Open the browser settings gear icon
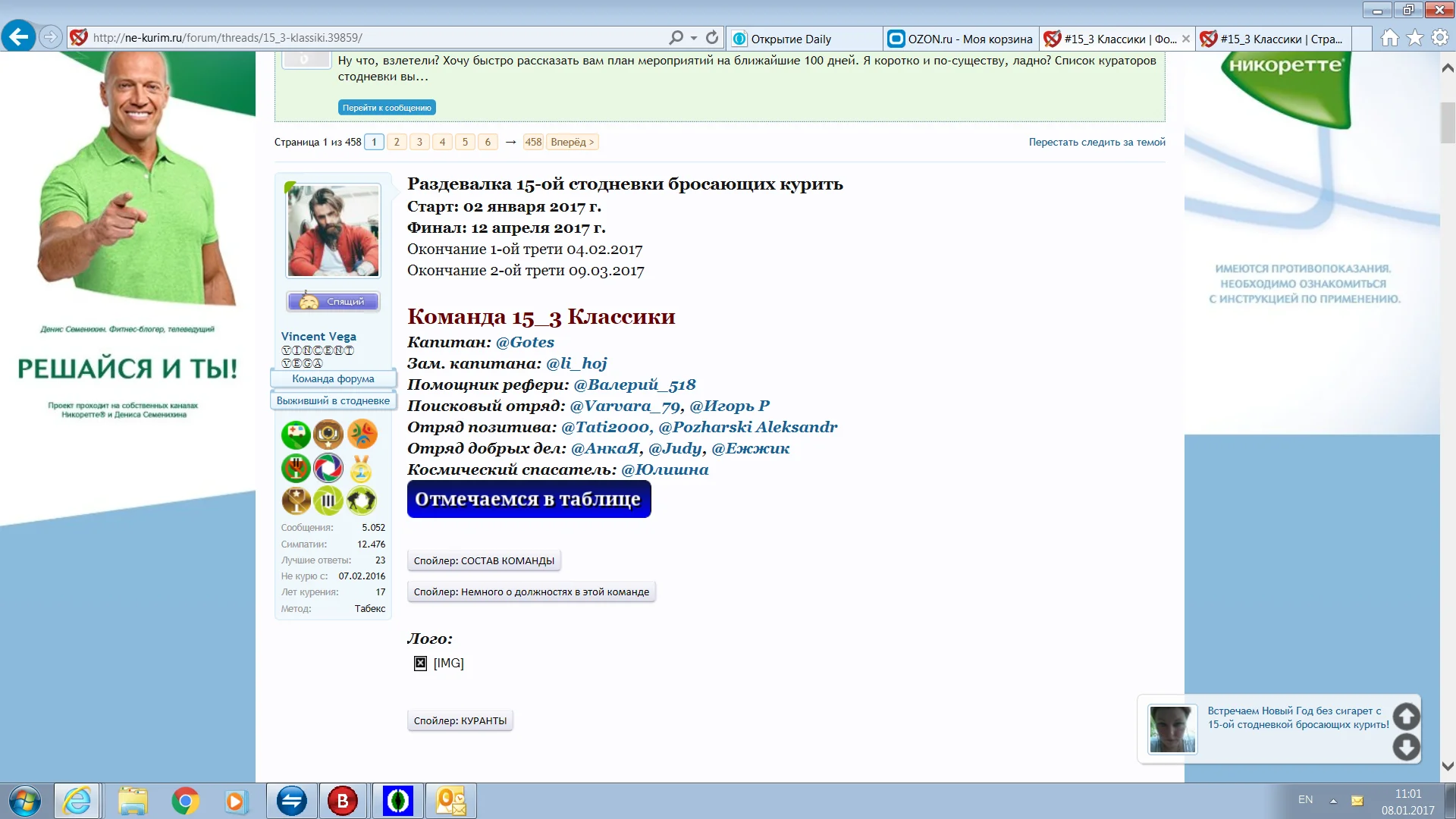 point(1439,38)
